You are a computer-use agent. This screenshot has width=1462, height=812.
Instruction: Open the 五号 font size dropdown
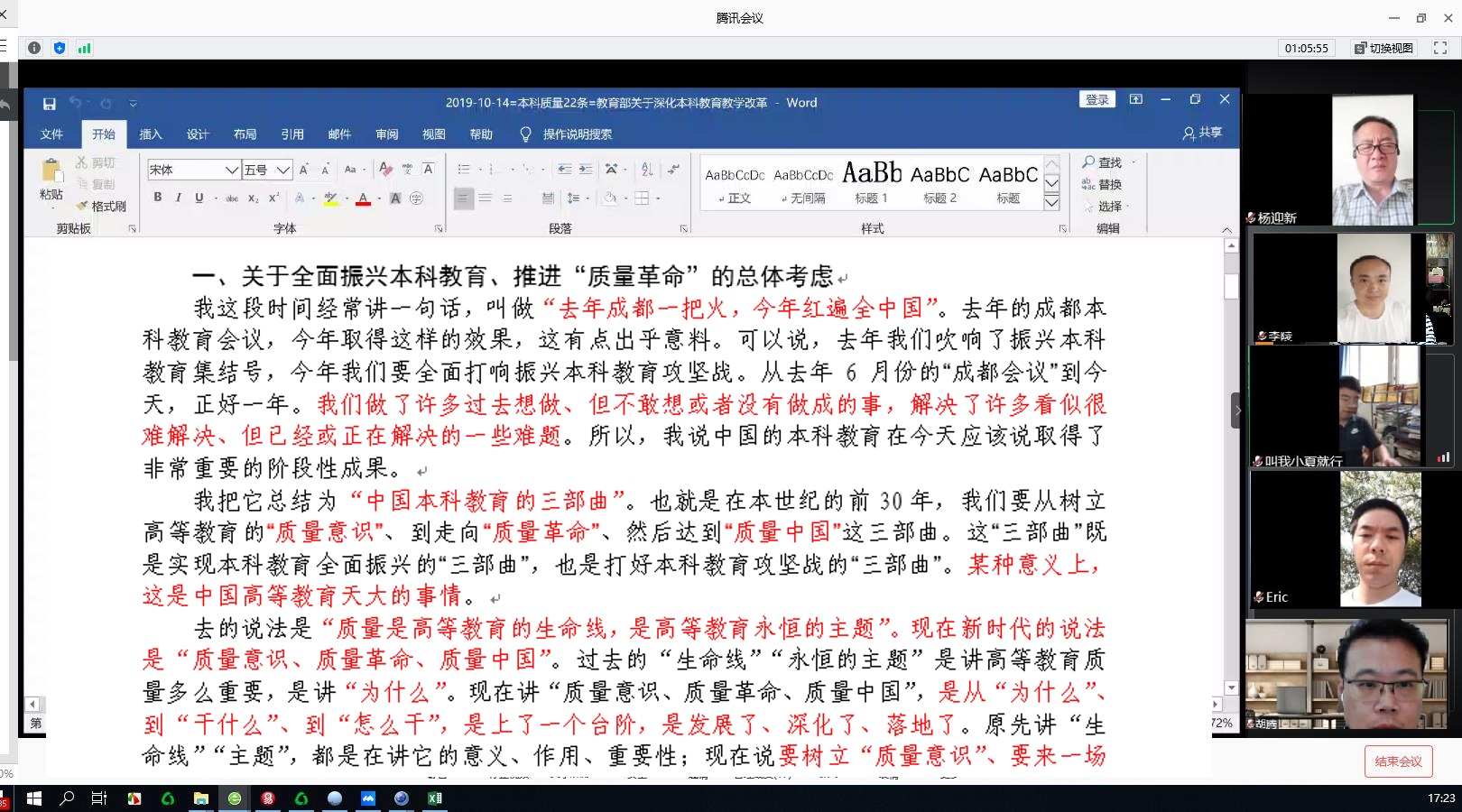click(283, 170)
